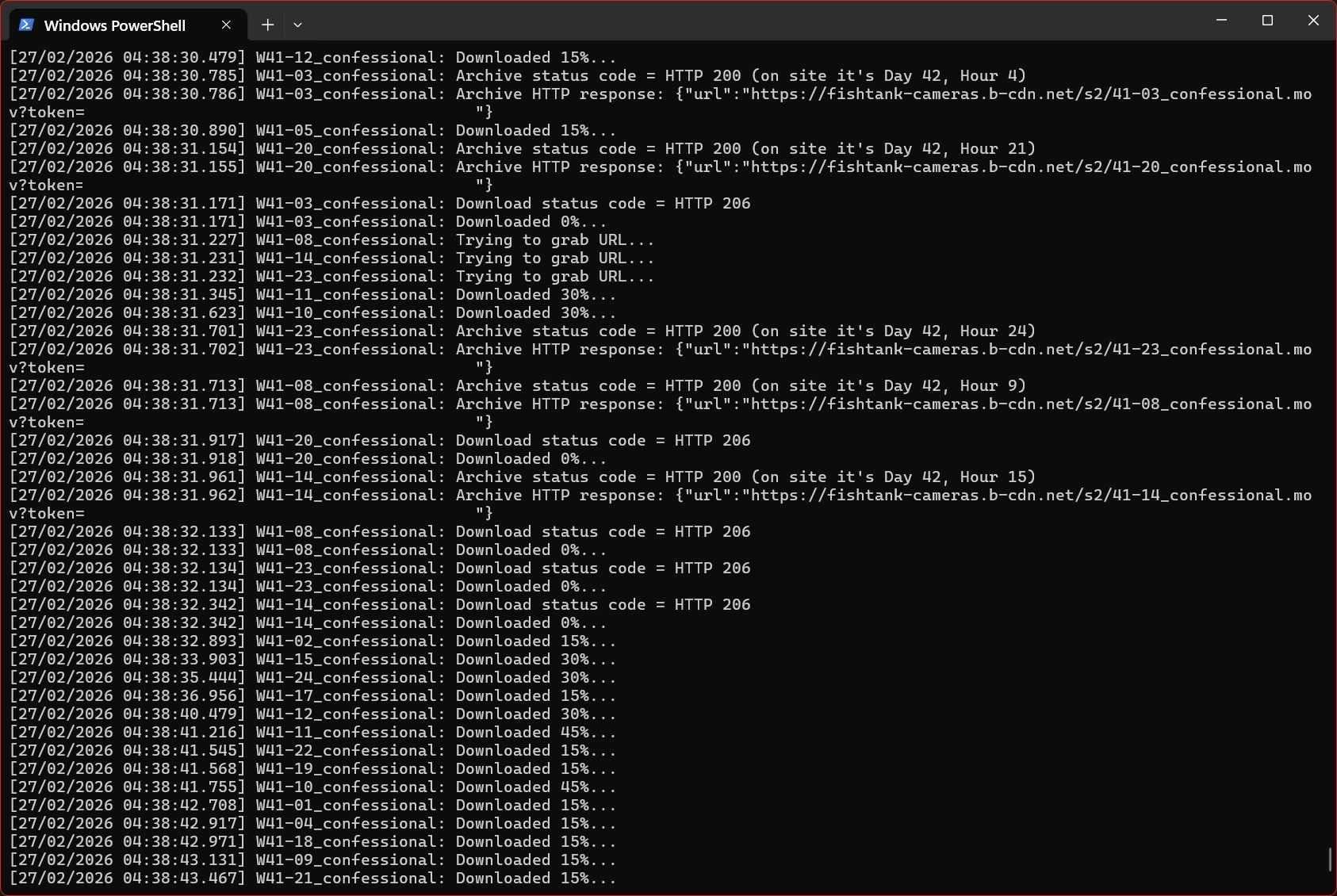Screen dimensions: 1337x896
Task: Close the terminal window
Action: coord(1313,20)
